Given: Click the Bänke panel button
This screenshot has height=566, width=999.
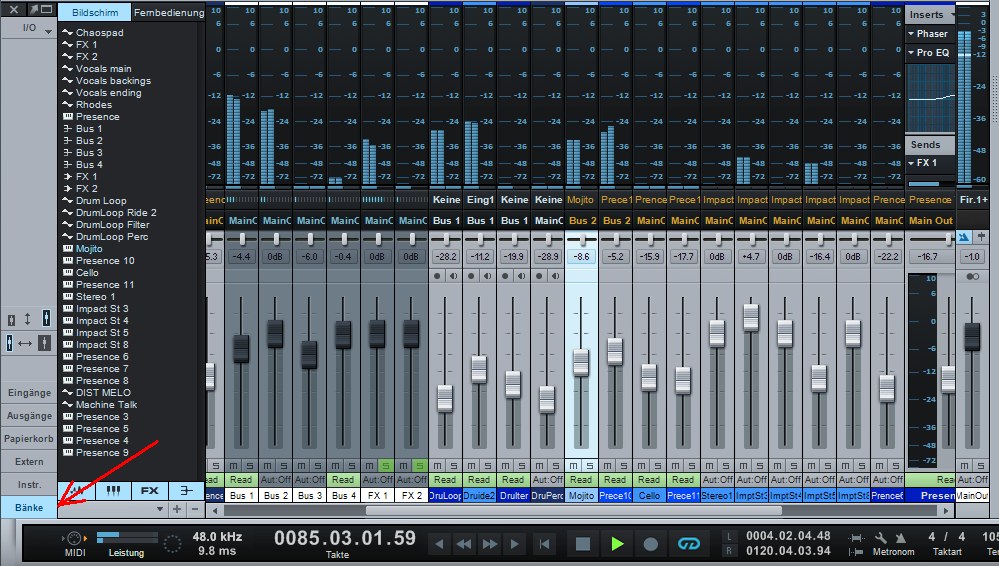Looking at the screenshot, I should (x=29, y=507).
